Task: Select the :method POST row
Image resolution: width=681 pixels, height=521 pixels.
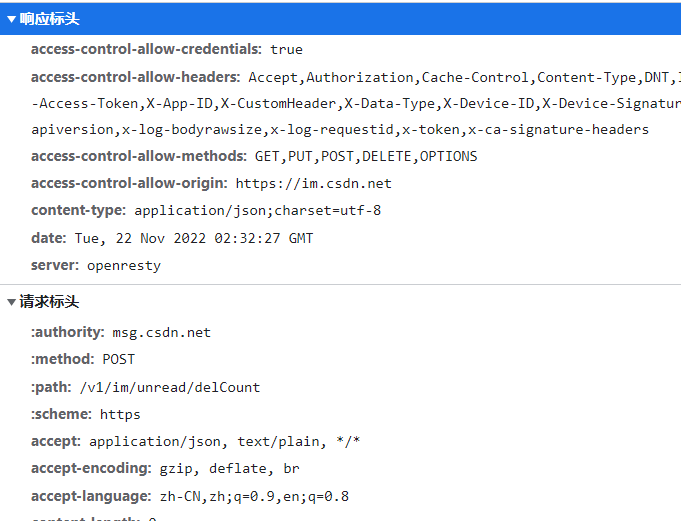Action: pos(83,359)
